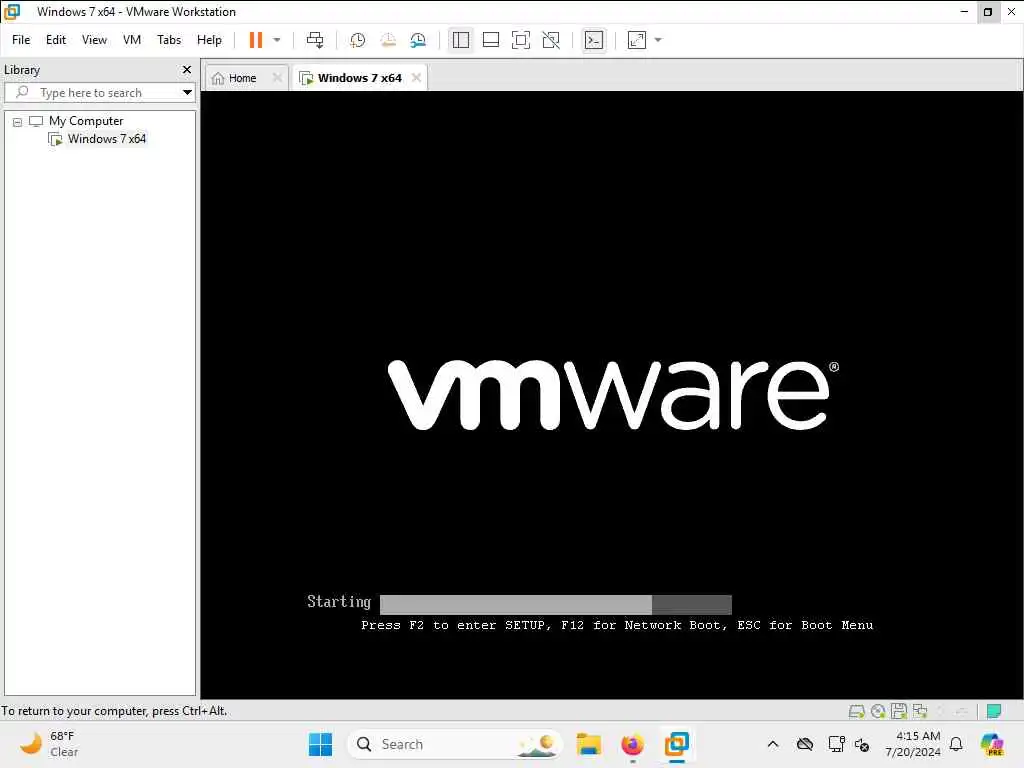Collapse the My Computer tree node
Screen dimensions: 1024x768
18,121
